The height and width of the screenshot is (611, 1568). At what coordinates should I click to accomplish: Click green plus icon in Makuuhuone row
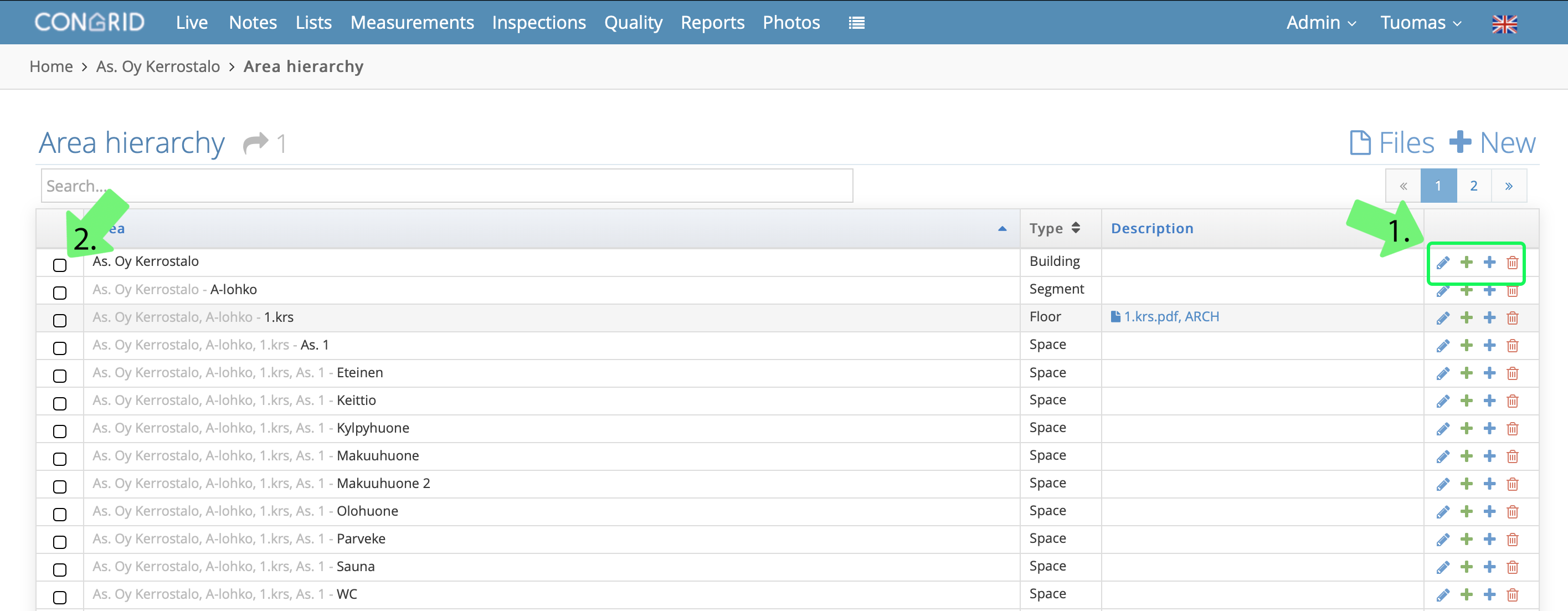point(1466,456)
